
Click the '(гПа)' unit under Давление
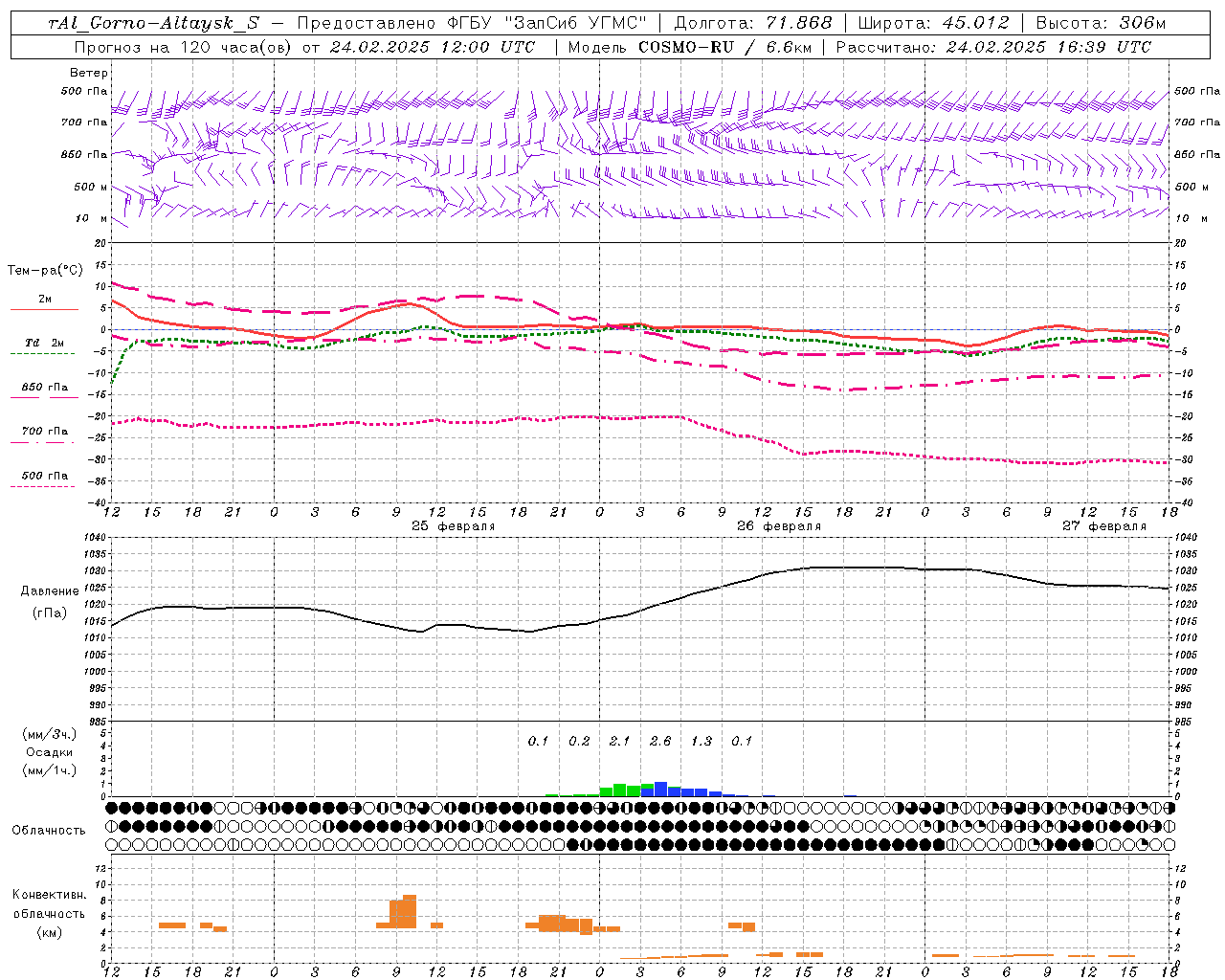coord(50,613)
